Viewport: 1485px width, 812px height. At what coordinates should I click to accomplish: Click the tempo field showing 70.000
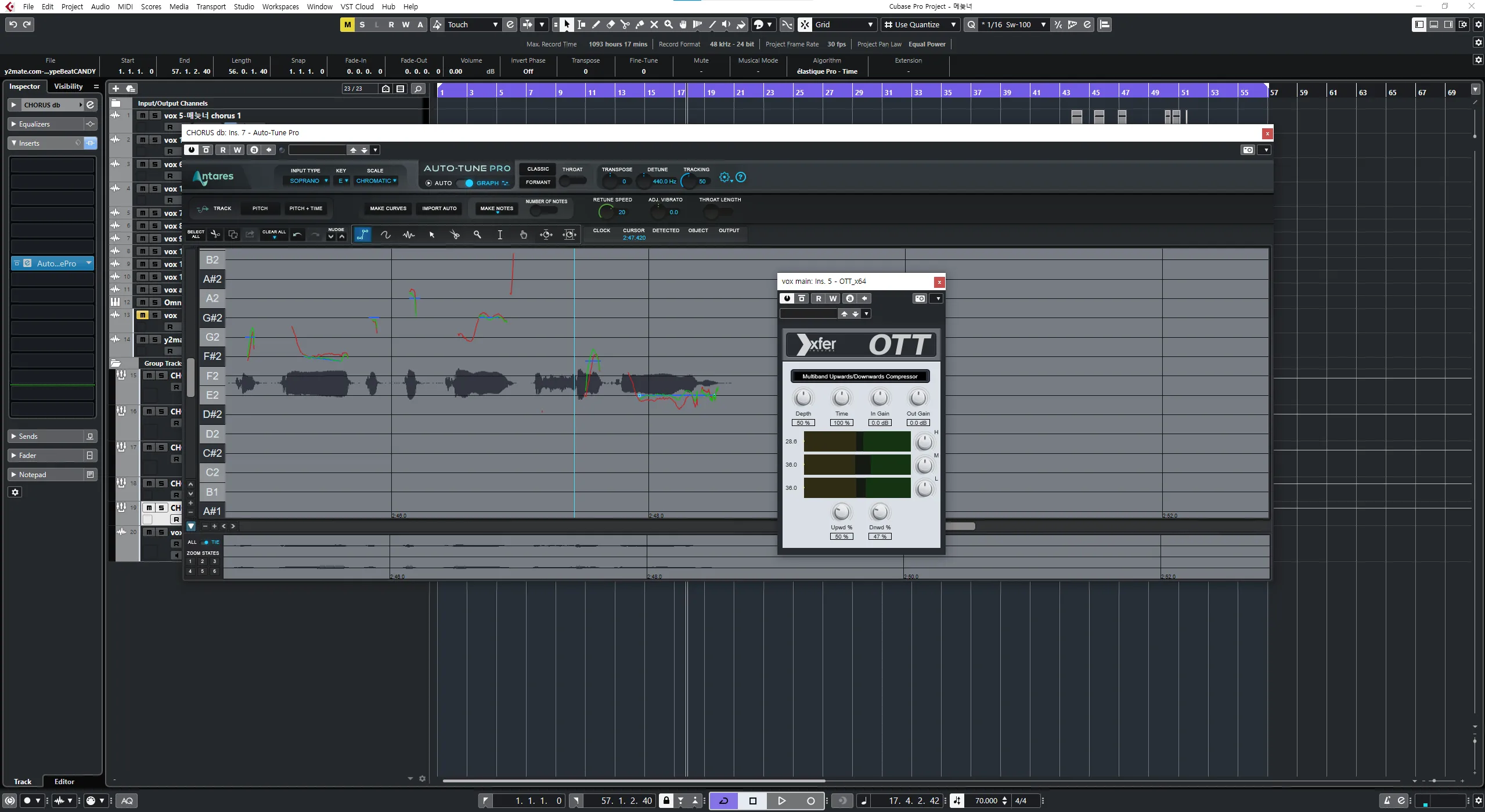coord(986,801)
